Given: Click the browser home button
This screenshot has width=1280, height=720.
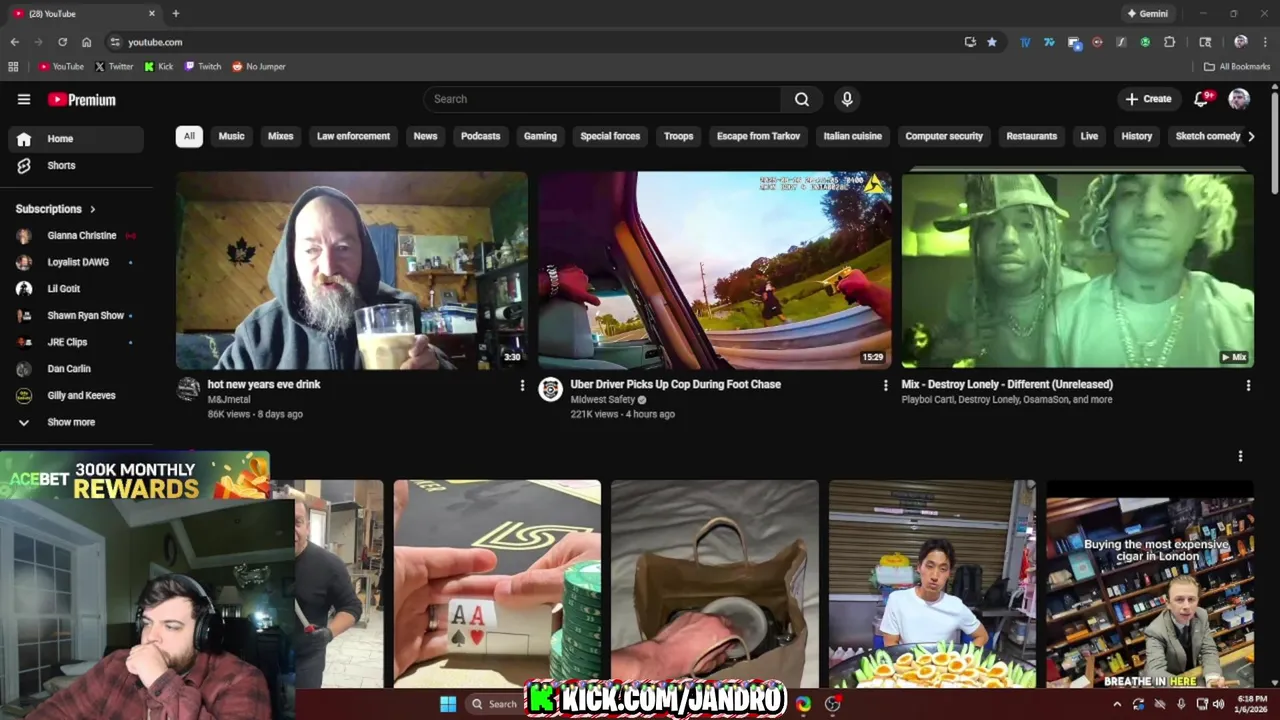Looking at the screenshot, I should (87, 42).
